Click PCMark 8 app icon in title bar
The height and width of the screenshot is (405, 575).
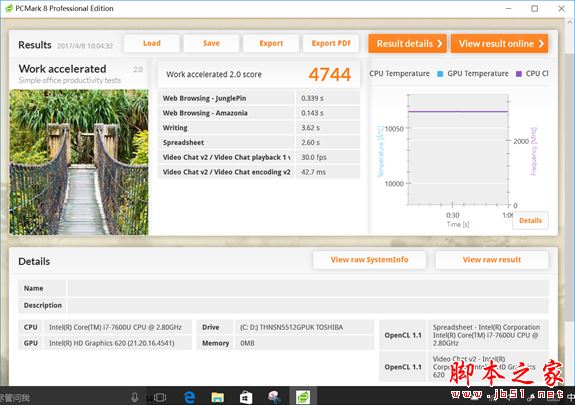9,8
